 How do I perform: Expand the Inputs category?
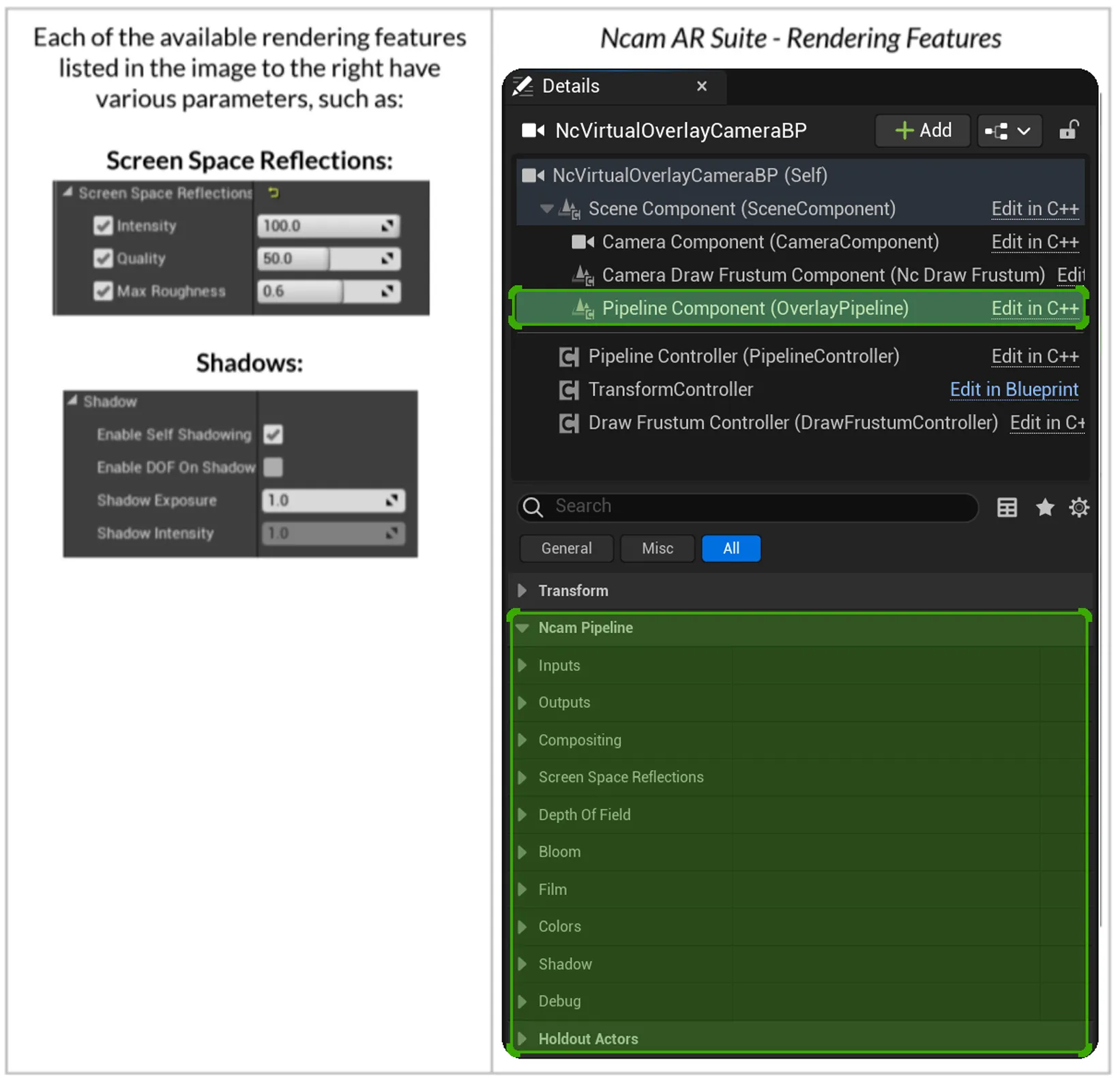tap(522, 666)
